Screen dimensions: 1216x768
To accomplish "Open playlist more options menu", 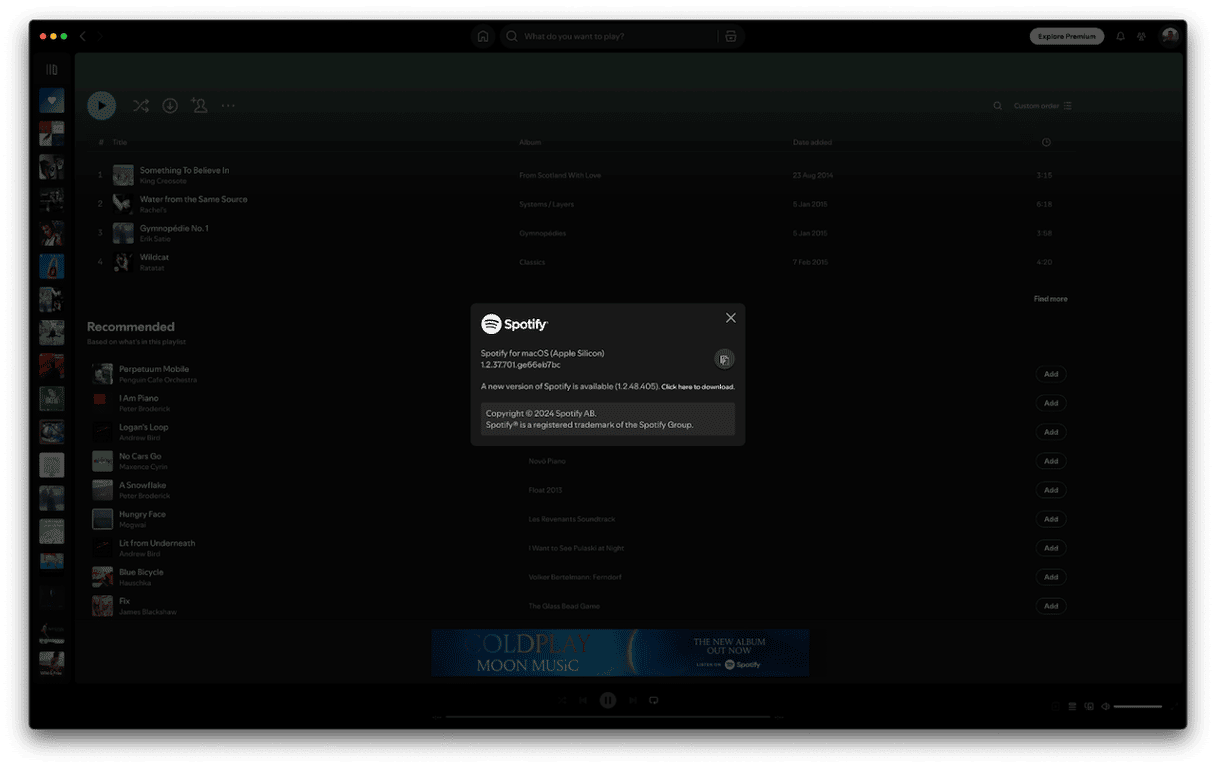I will click(x=228, y=105).
